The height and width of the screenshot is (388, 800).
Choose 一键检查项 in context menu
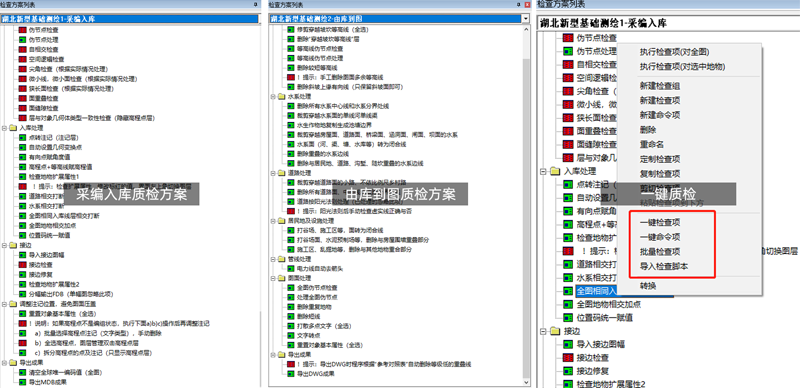[x=660, y=223]
